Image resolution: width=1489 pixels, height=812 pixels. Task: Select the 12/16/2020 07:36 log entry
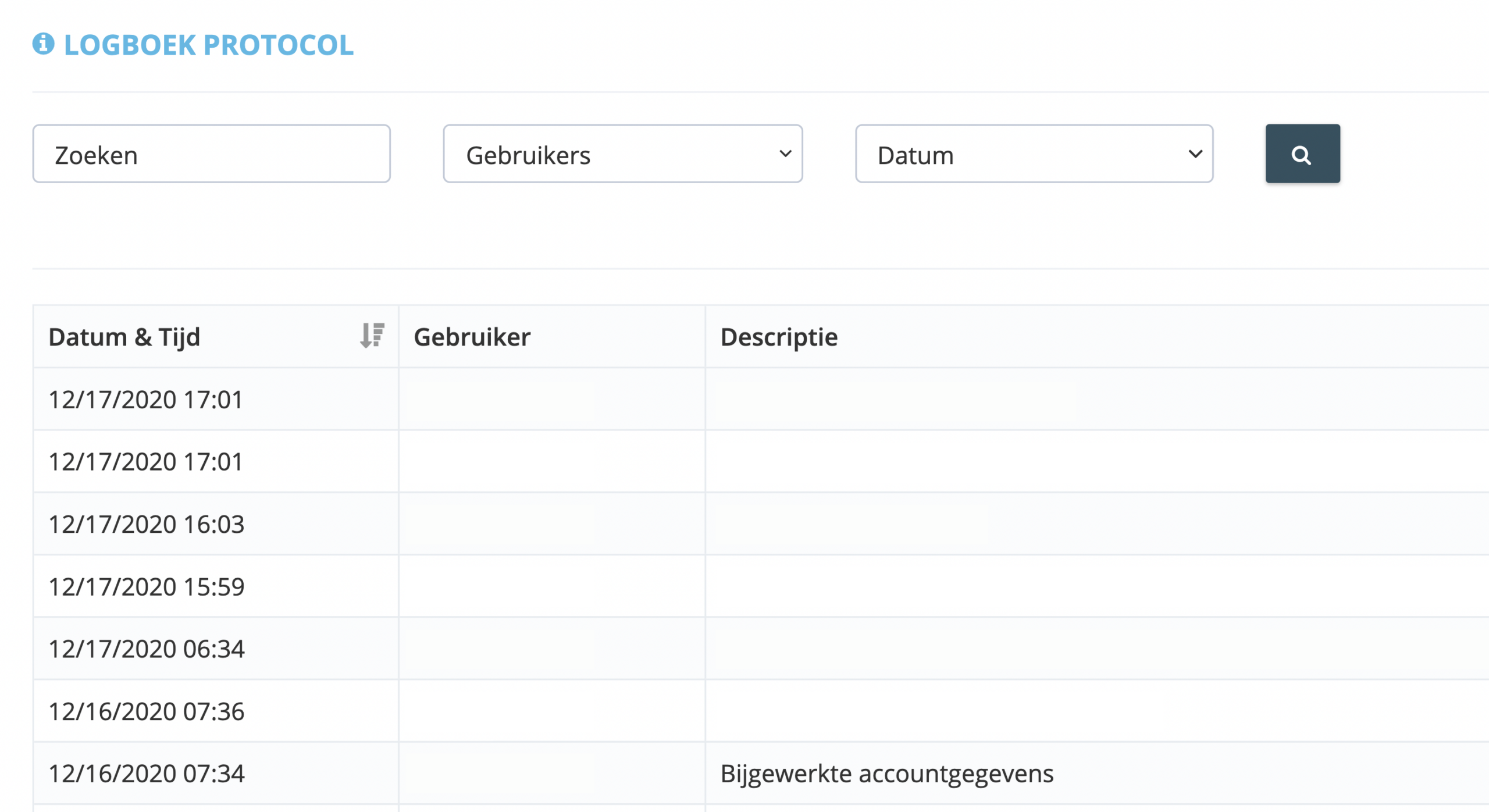pyautogui.click(x=761, y=711)
